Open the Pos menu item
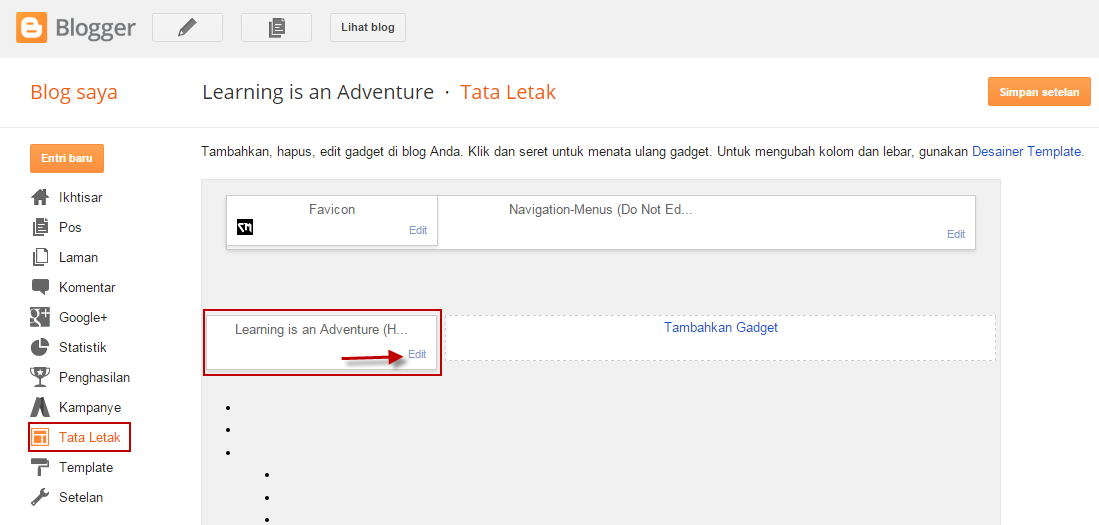The image size is (1099, 525). (x=70, y=227)
